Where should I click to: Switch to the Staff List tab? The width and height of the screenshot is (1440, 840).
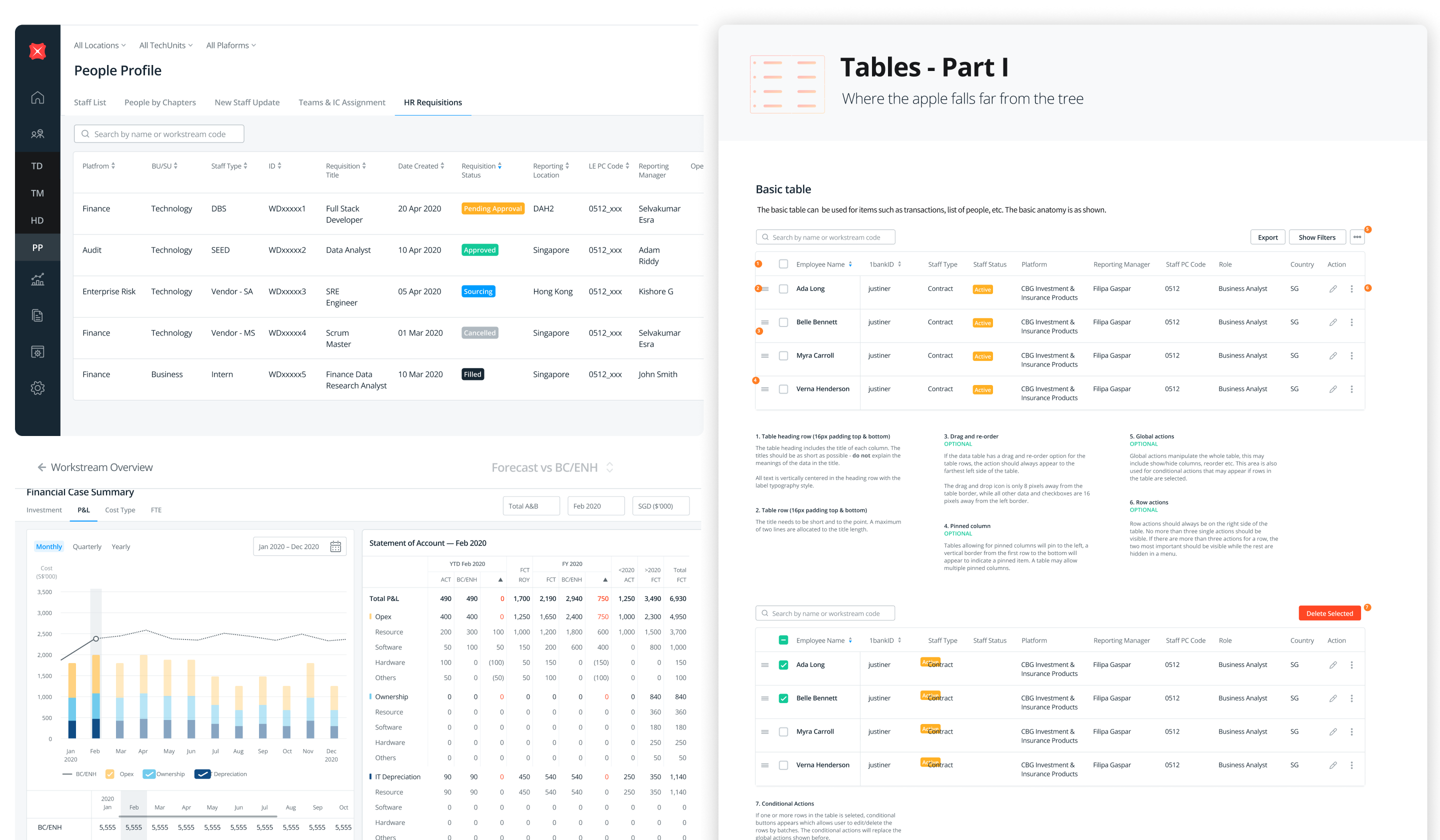point(89,103)
